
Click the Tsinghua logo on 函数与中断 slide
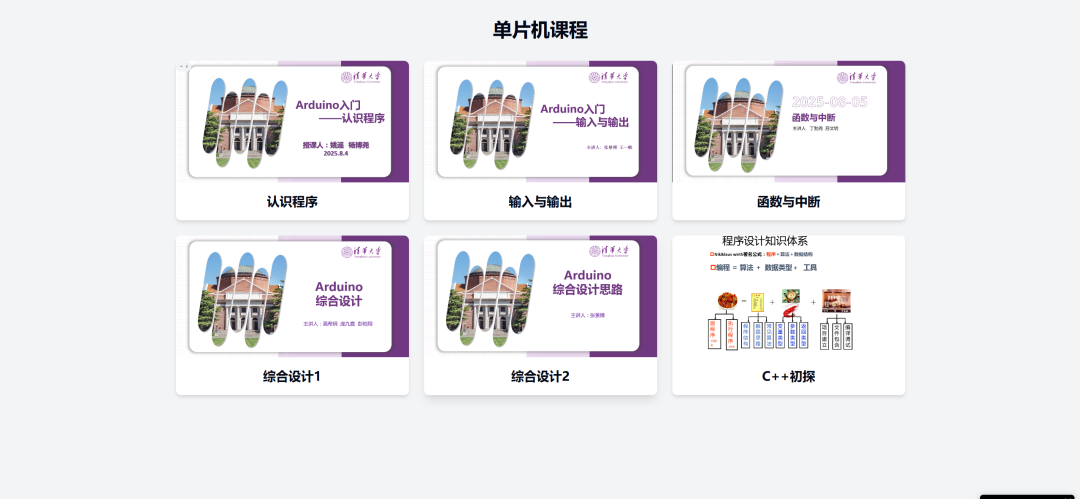coord(857,78)
